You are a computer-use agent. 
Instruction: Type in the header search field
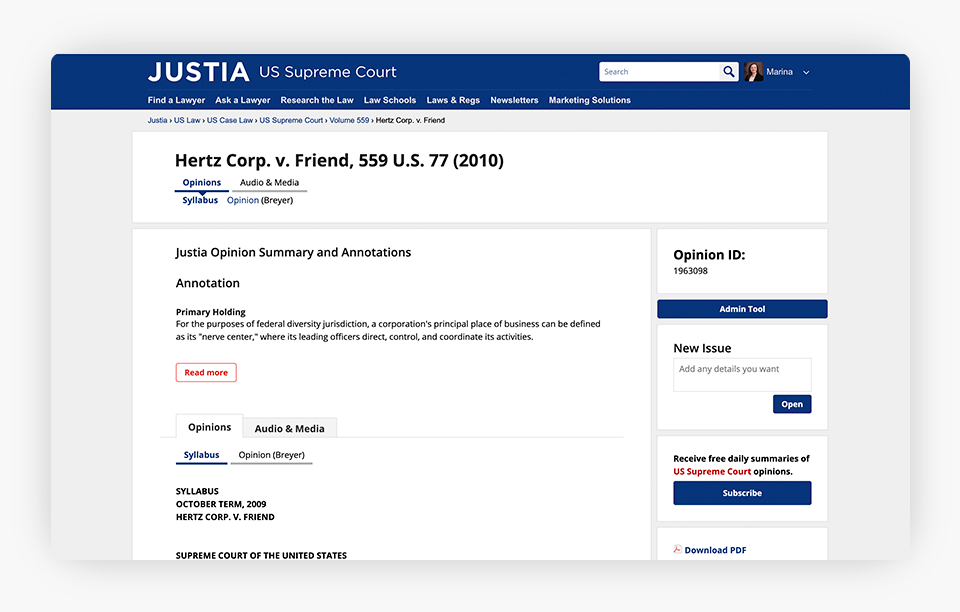(x=660, y=72)
